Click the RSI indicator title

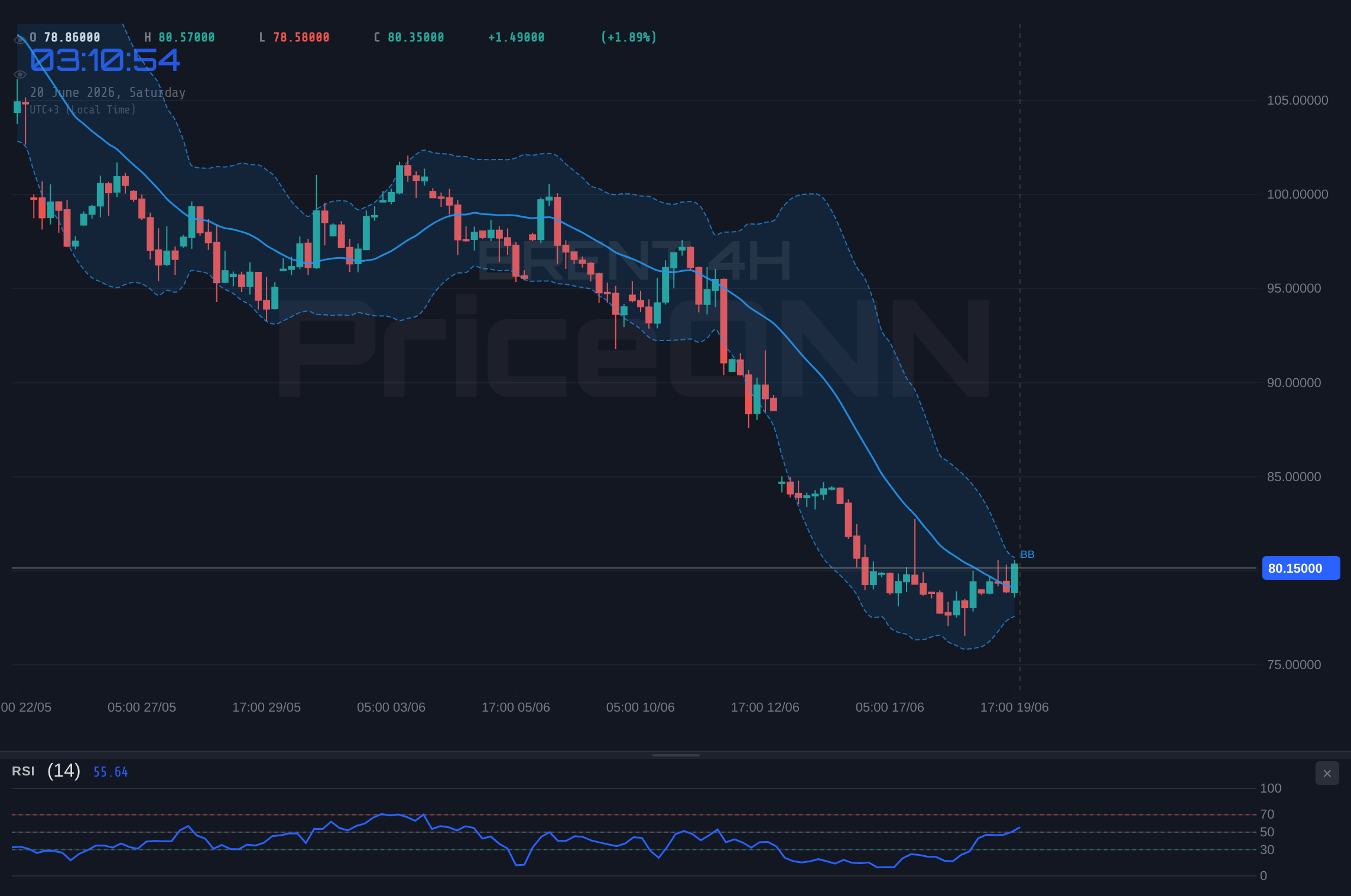tap(23, 771)
